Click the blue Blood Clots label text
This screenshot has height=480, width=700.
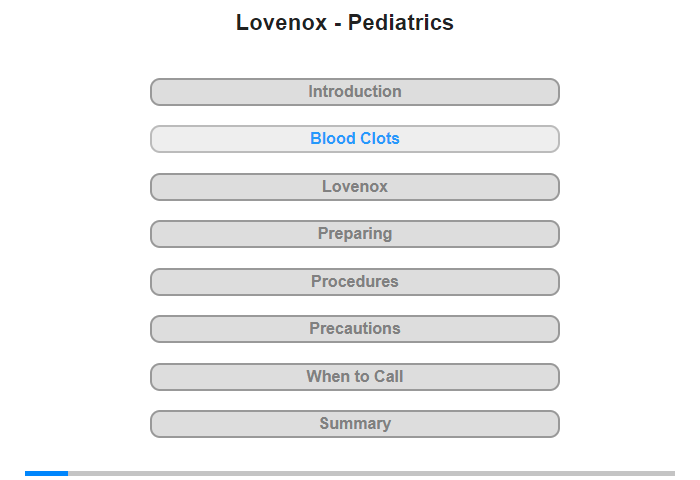coord(355,138)
